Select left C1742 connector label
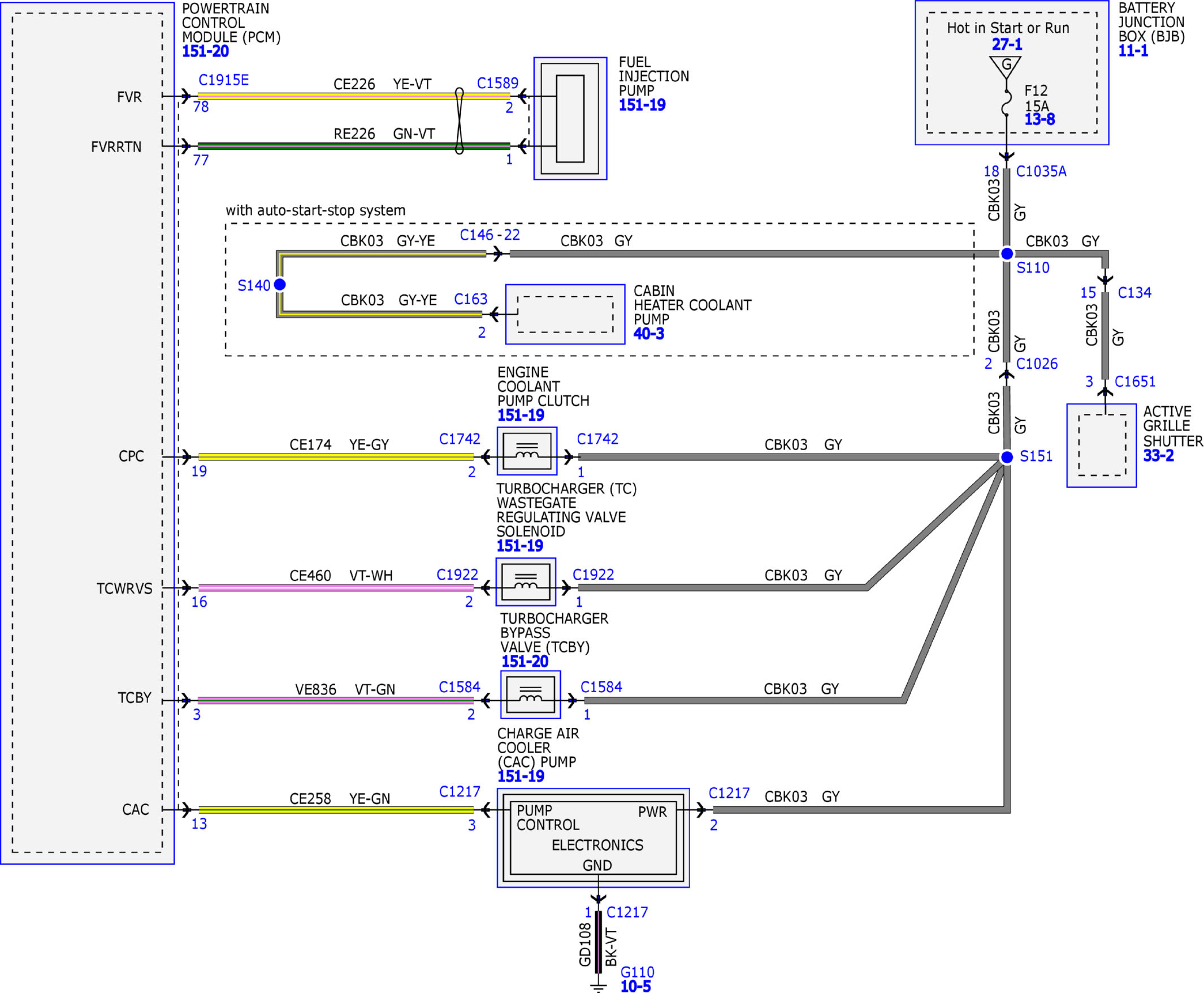This screenshot has height=993, width=1204. (460, 439)
